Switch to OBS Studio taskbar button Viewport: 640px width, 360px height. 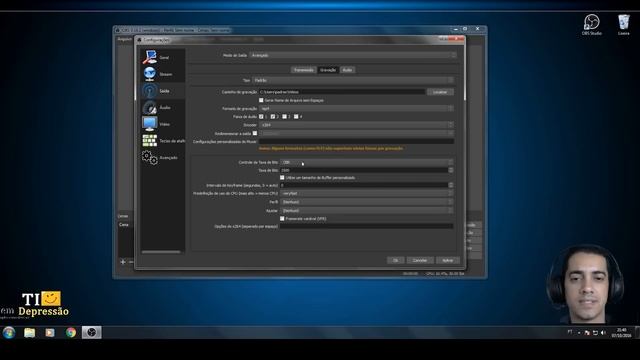[91, 333]
